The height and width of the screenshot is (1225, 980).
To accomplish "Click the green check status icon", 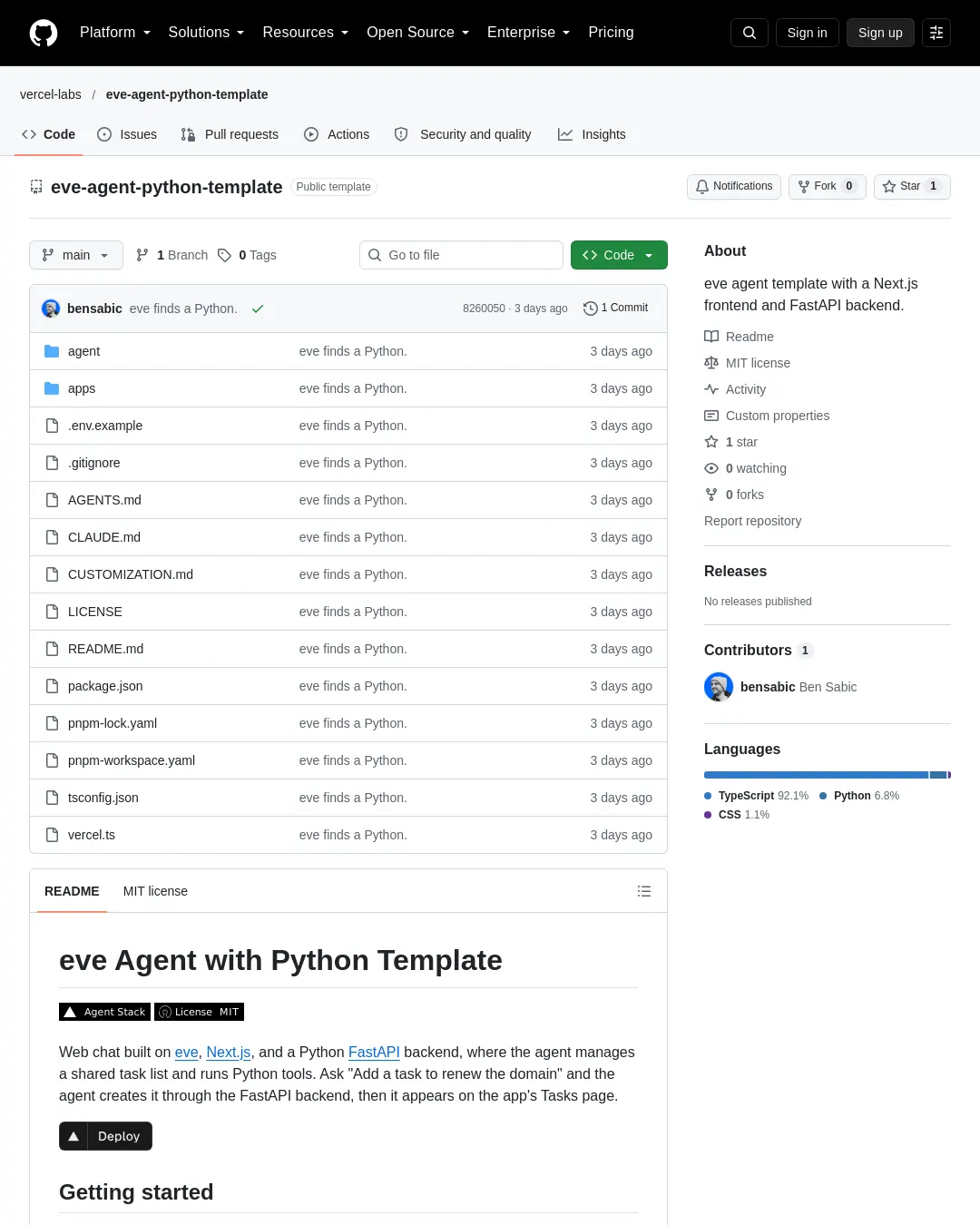I will pos(258,309).
